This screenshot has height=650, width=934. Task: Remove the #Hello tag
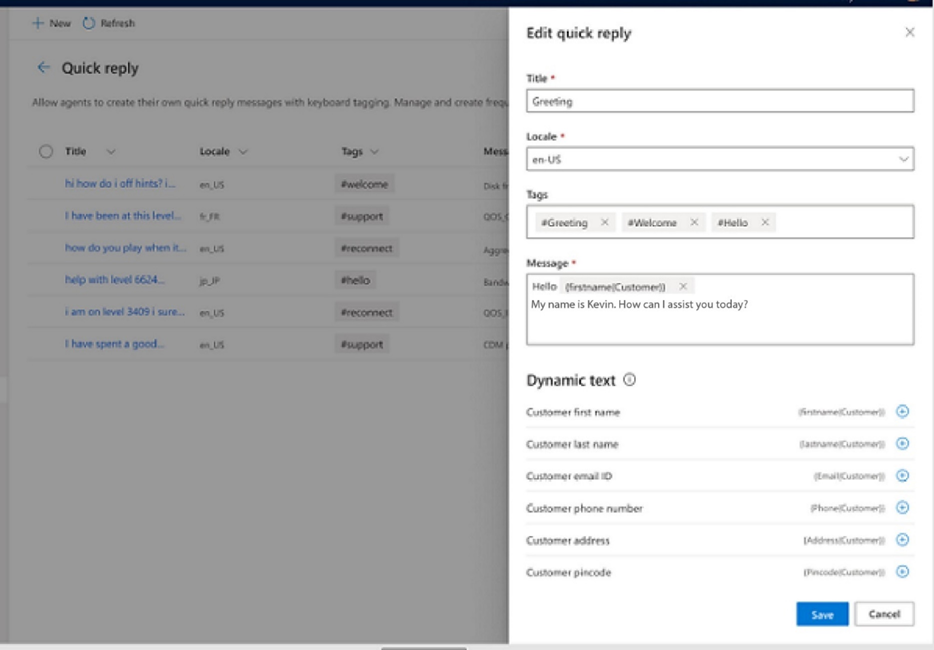point(765,223)
